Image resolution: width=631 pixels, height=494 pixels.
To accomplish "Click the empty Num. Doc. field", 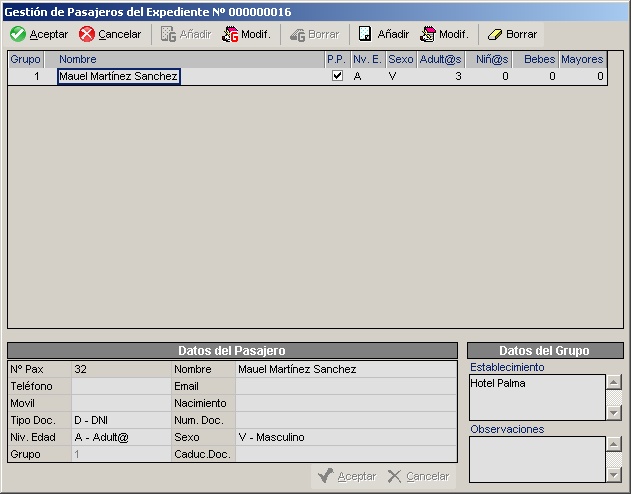I will click(346, 420).
